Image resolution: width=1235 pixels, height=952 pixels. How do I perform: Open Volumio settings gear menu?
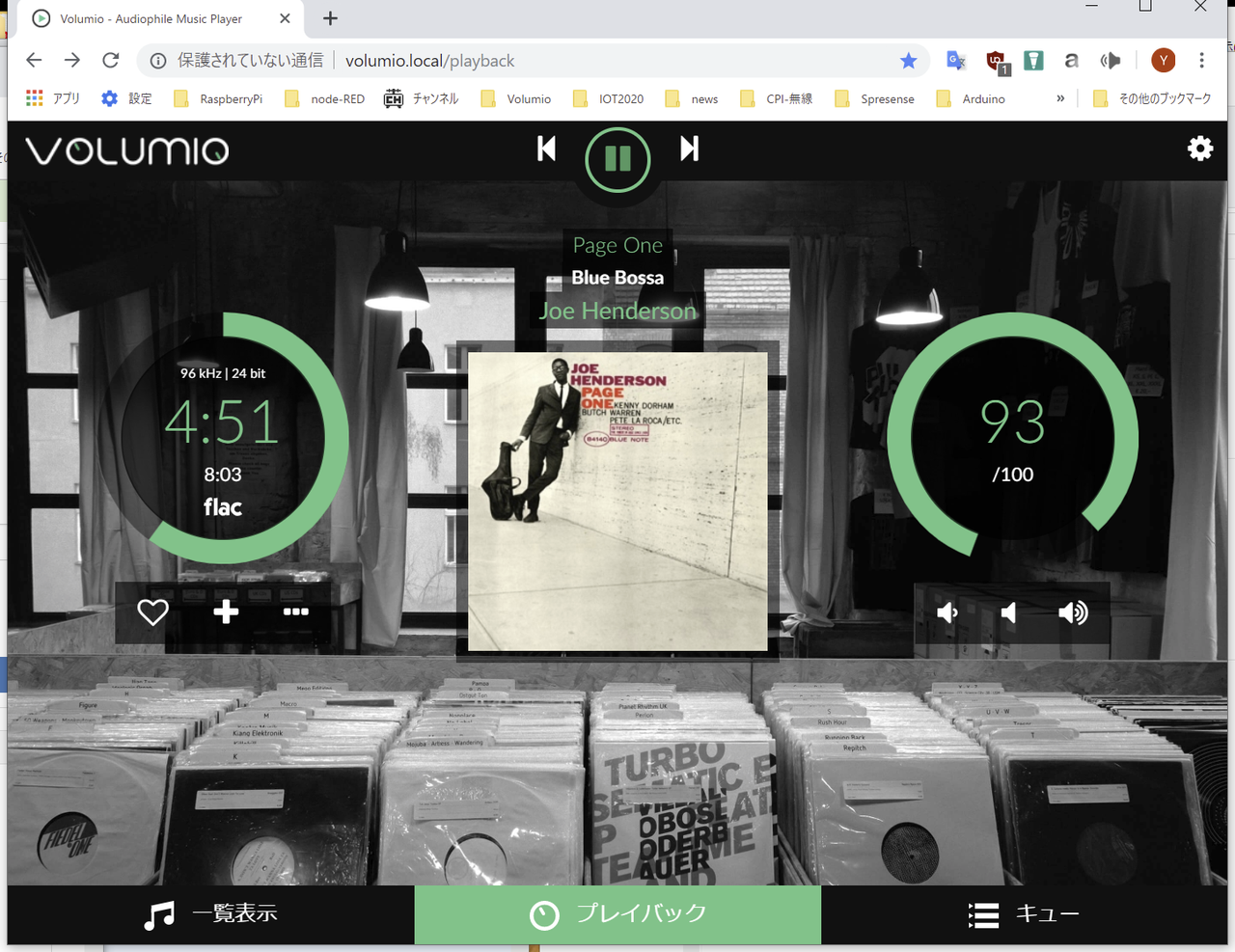[x=1199, y=149]
